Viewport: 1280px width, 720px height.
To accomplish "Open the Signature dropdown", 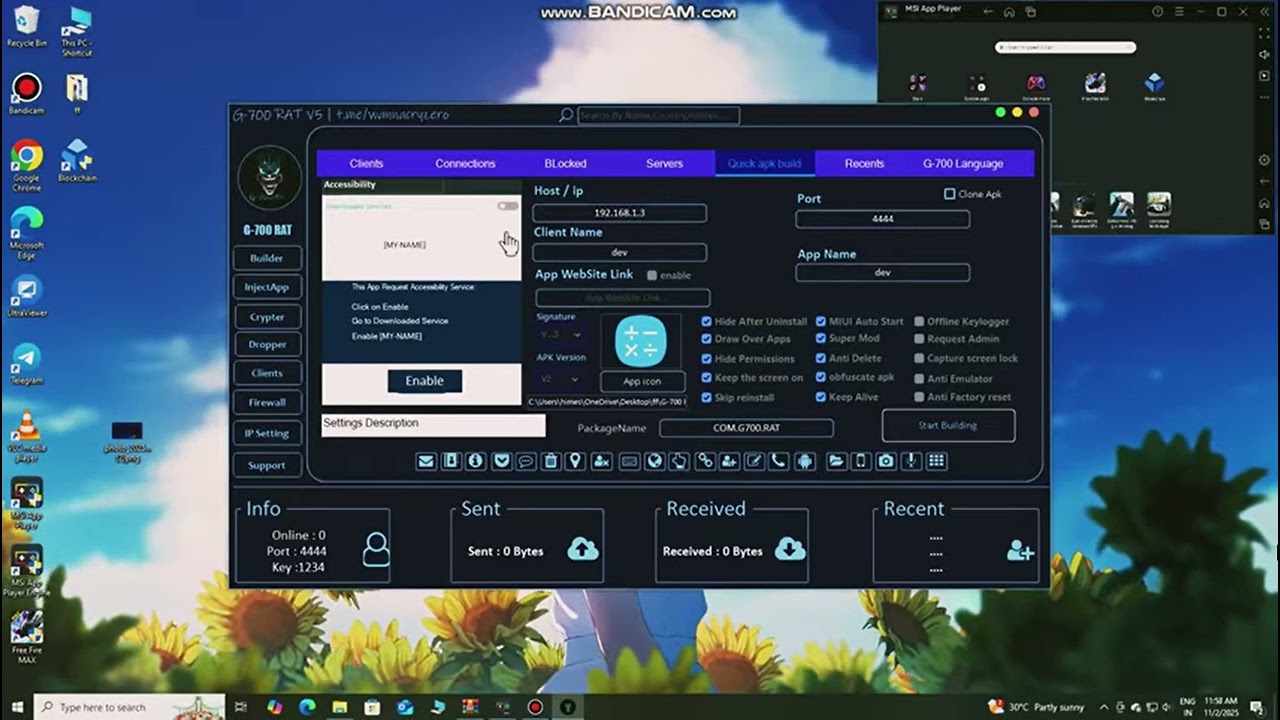I will (560, 334).
